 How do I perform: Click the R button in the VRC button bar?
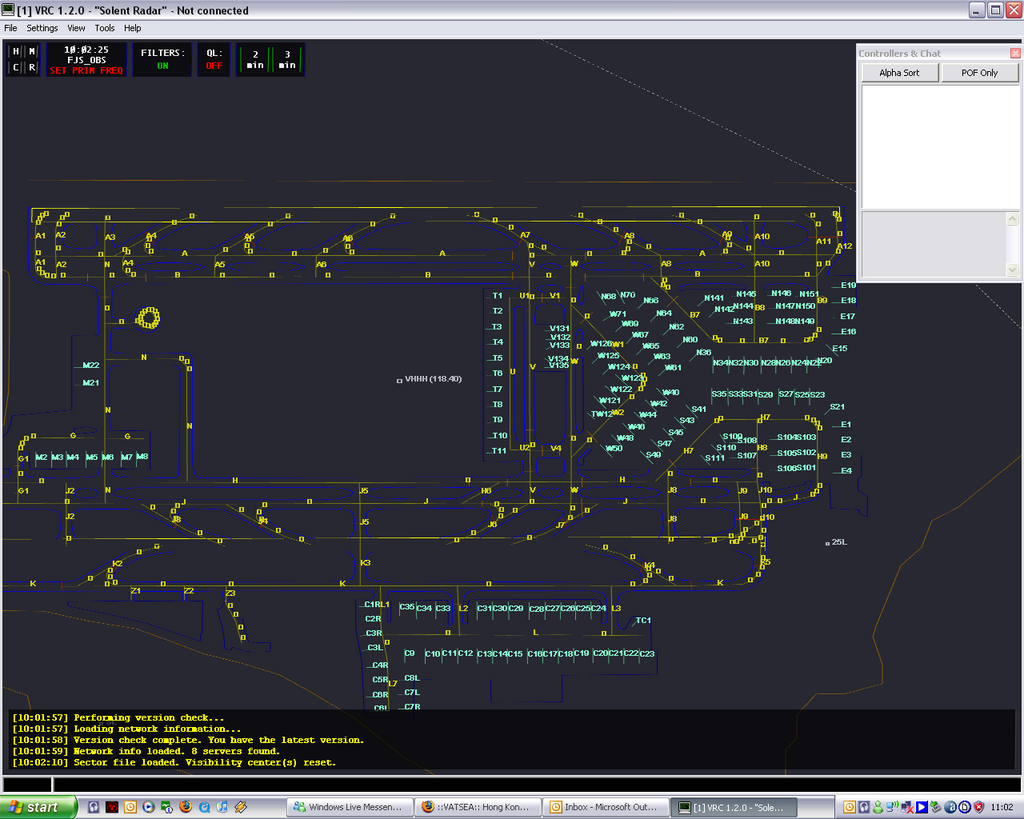click(x=32, y=68)
